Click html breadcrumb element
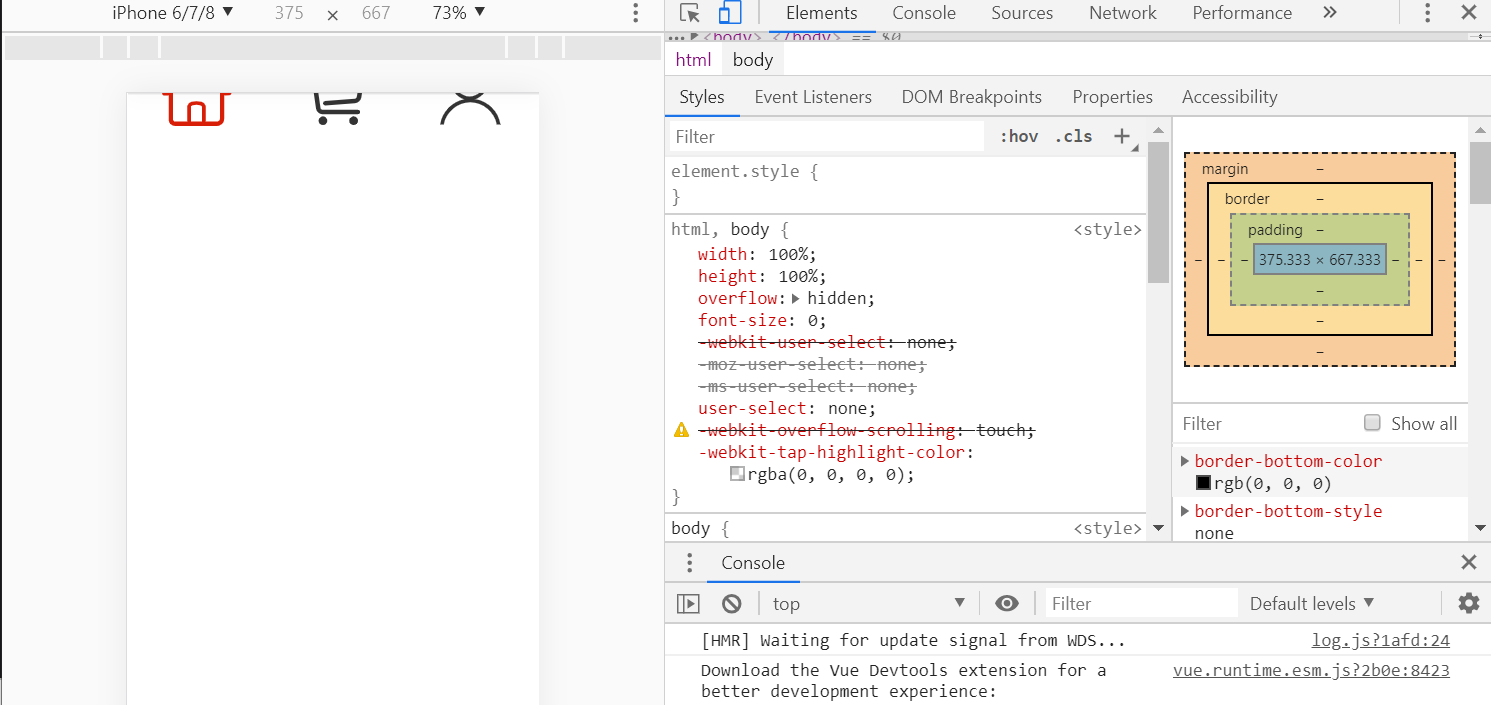This screenshot has width=1491, height=705. pos(693,60)
